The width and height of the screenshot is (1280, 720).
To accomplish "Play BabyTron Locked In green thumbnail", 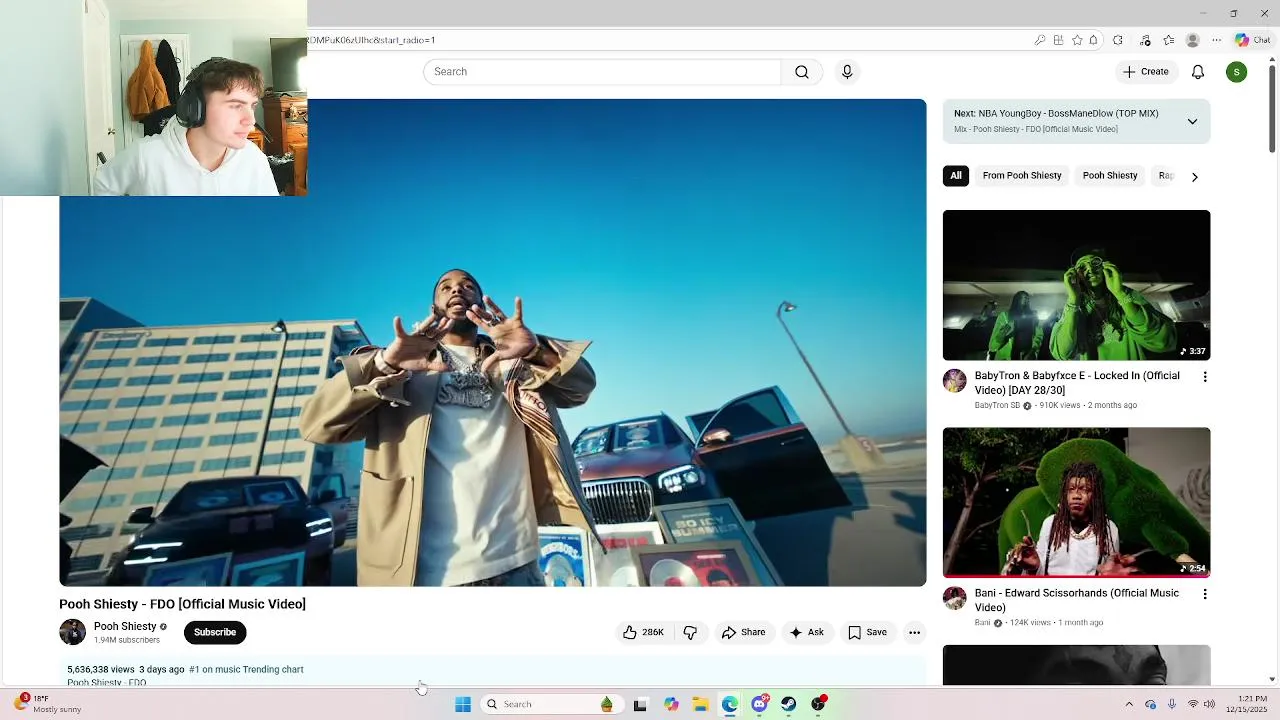I will pyautogui.click(x=1076, y=285).
